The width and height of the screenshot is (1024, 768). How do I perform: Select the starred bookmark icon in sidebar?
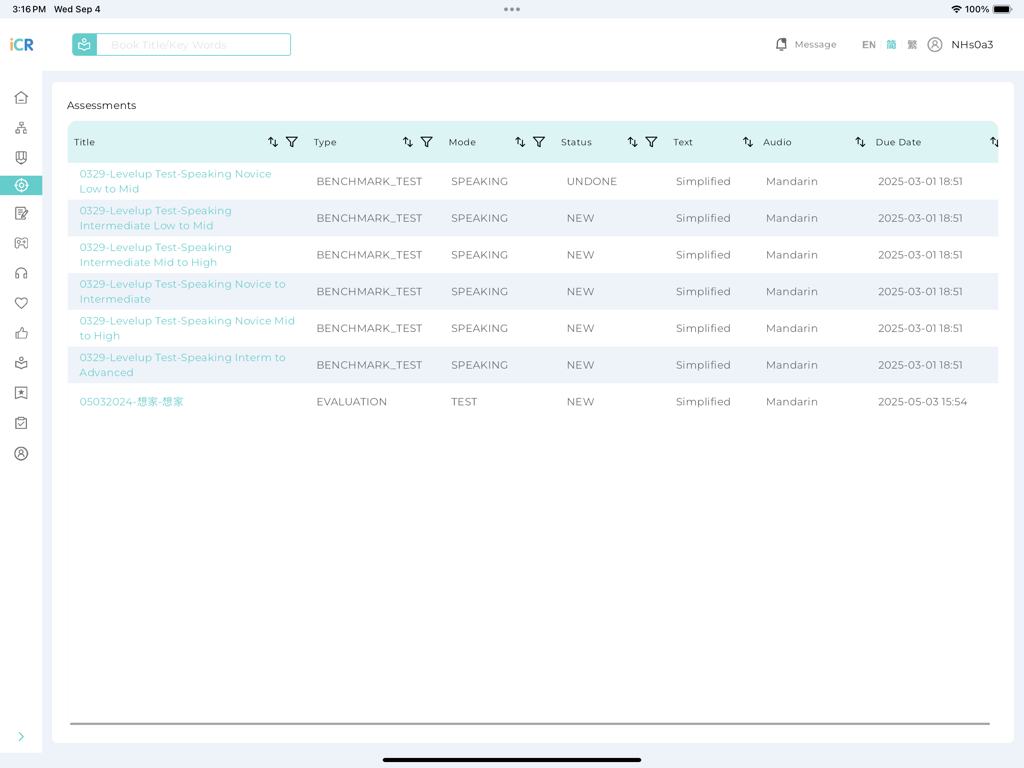[x=20, y=393]
